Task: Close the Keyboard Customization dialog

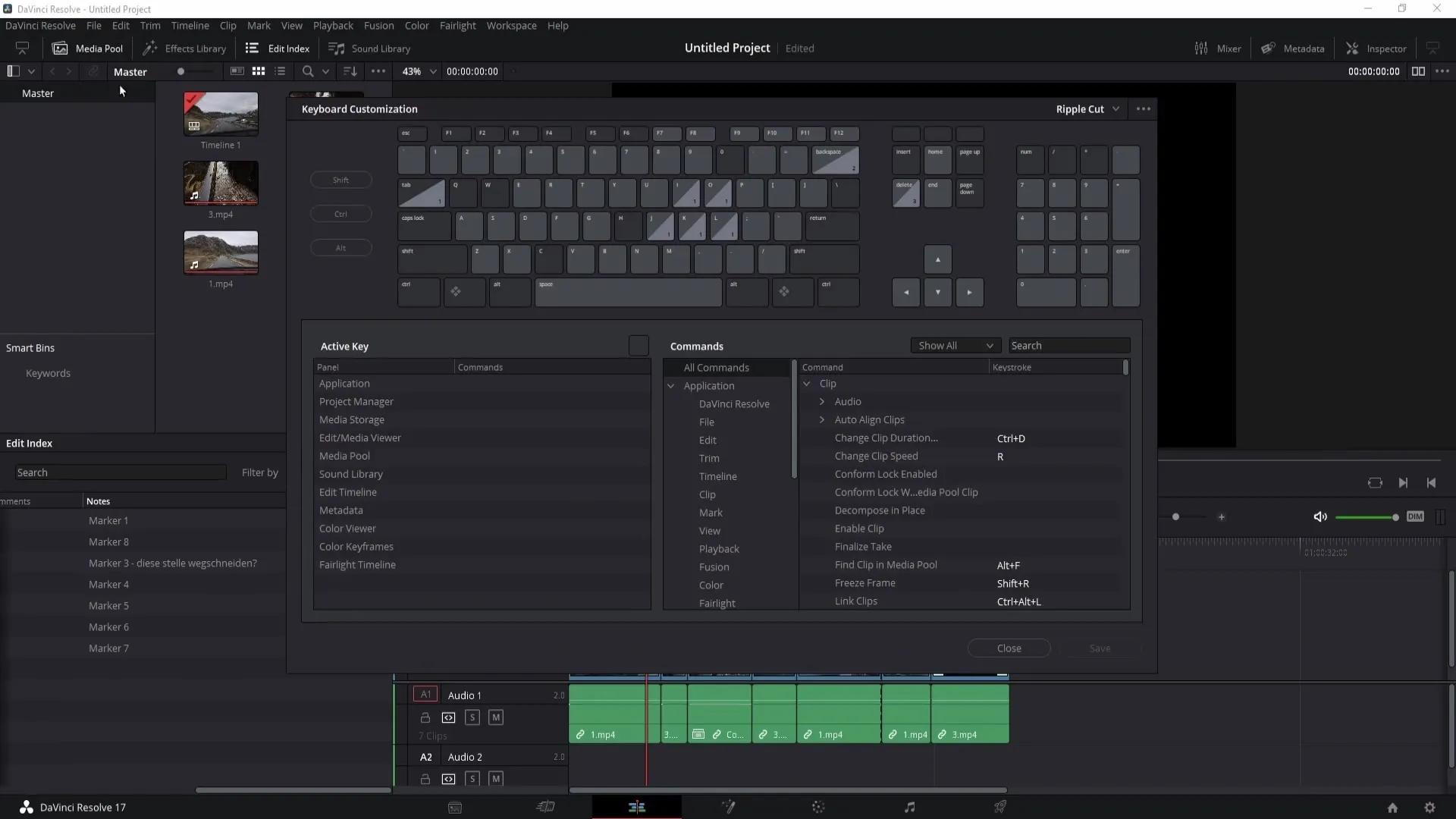Action: point(1009,648)
